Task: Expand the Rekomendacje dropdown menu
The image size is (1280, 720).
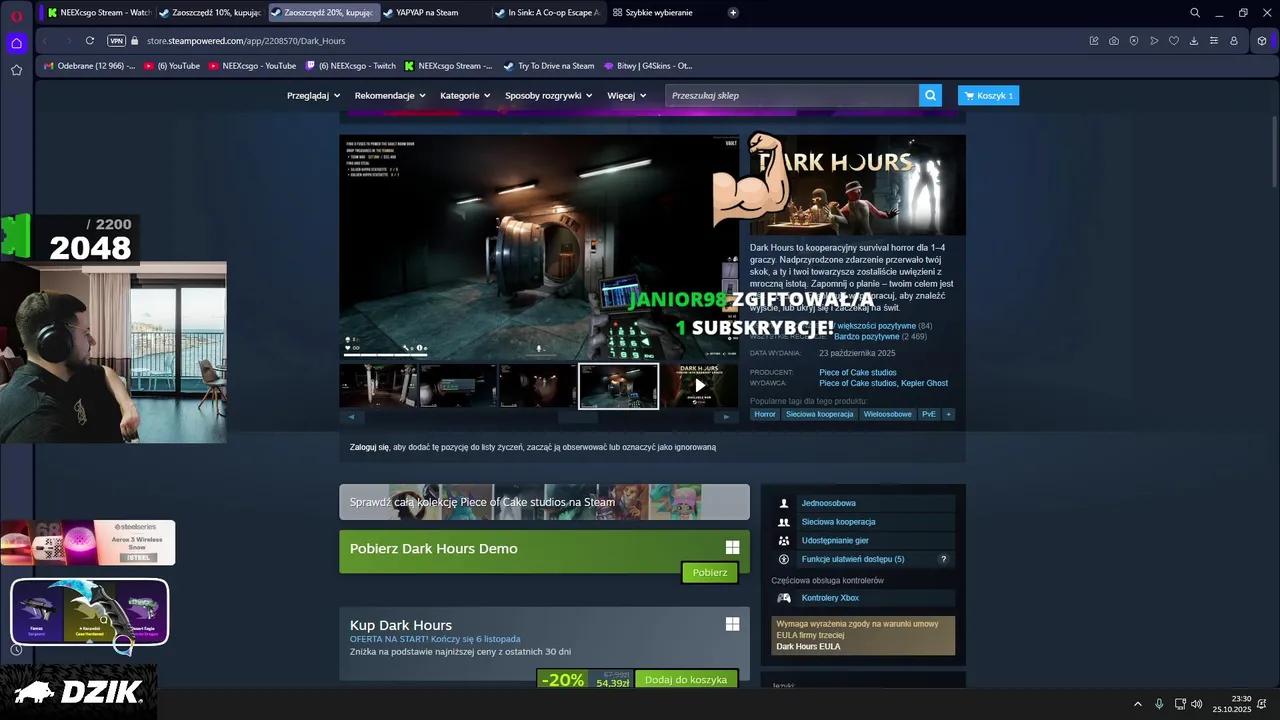Action: click(x=390, y=96)
